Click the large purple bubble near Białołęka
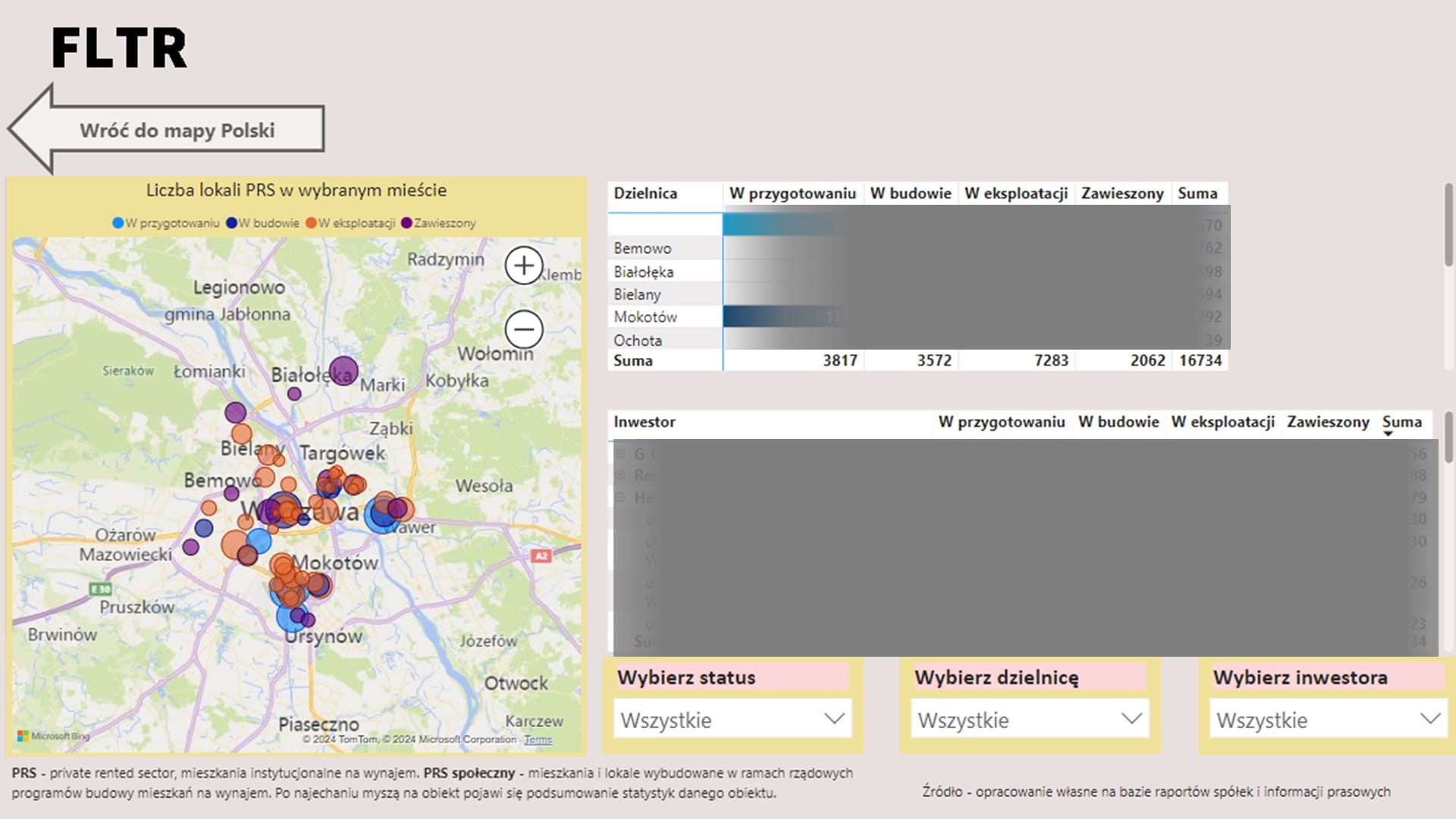The height and width of the screenshot is (819, 1456). point(344,370)
